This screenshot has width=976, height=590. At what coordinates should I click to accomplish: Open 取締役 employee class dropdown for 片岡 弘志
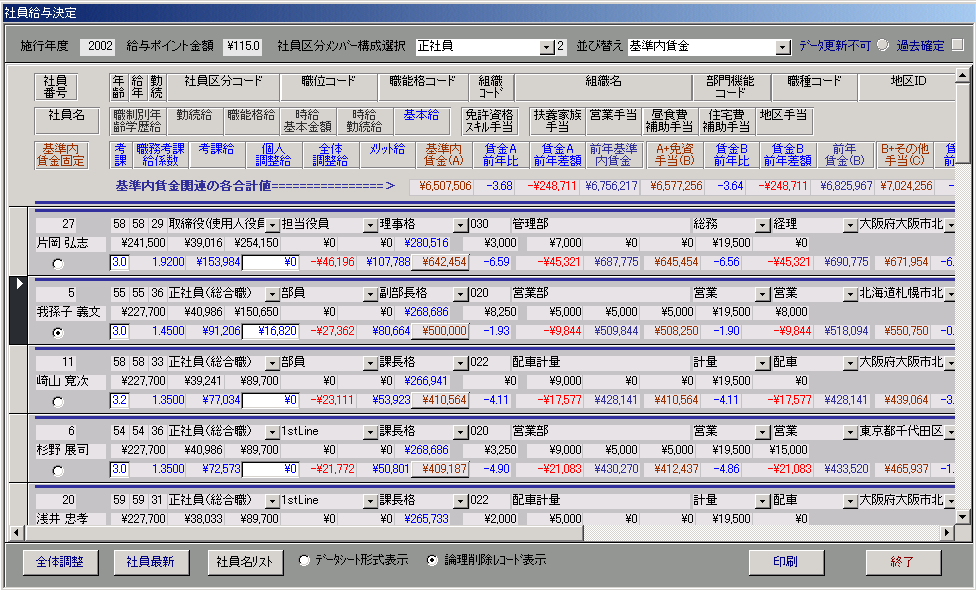click(x=273, y=225)
